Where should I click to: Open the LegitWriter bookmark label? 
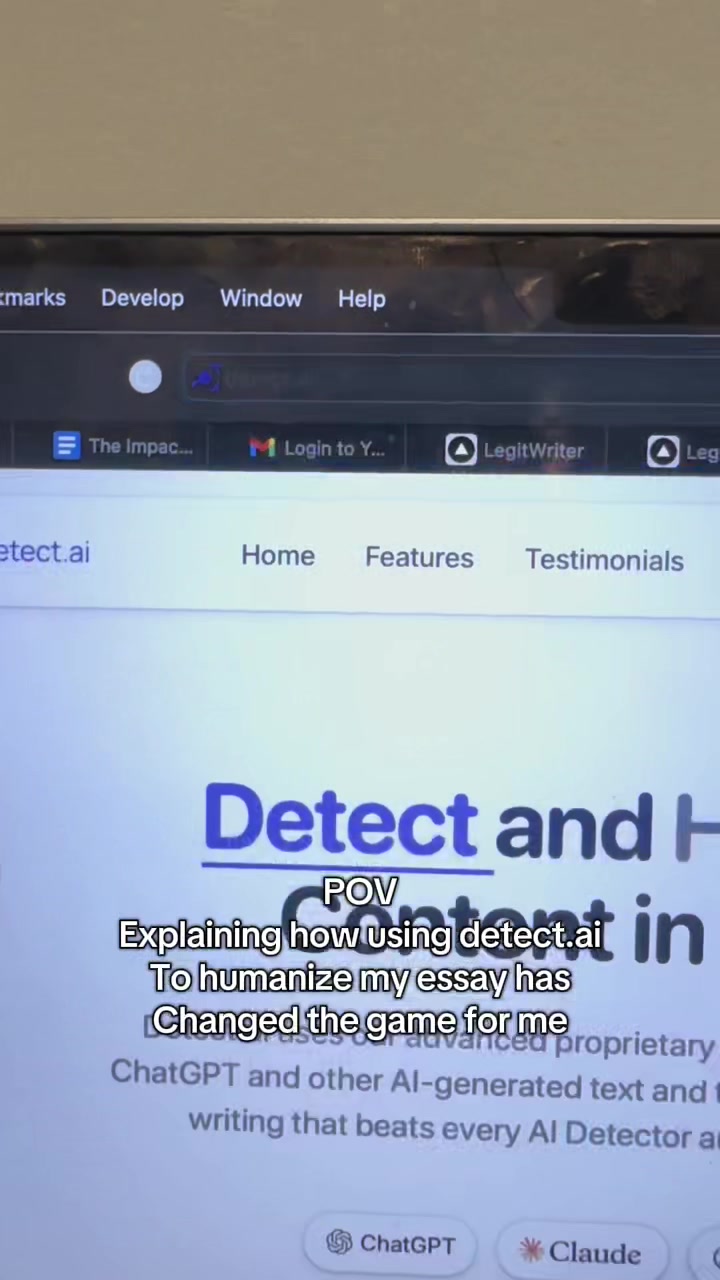[x=533, y=451]
